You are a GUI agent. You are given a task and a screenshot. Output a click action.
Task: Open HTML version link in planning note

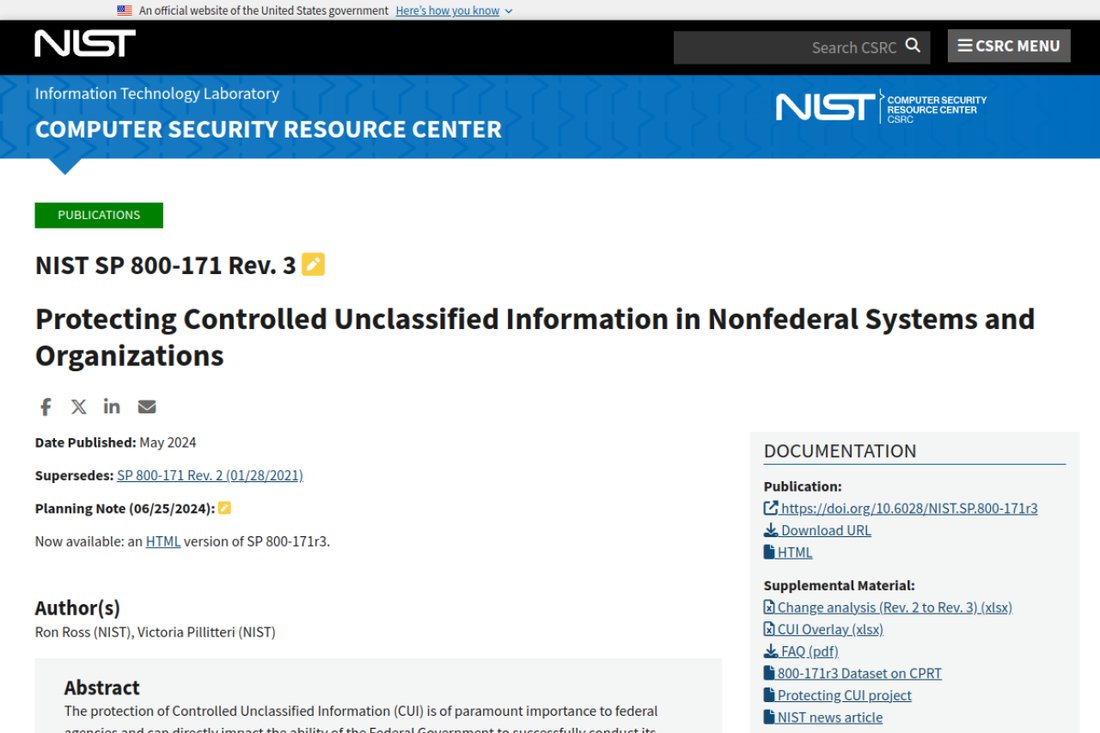point(163,542)
